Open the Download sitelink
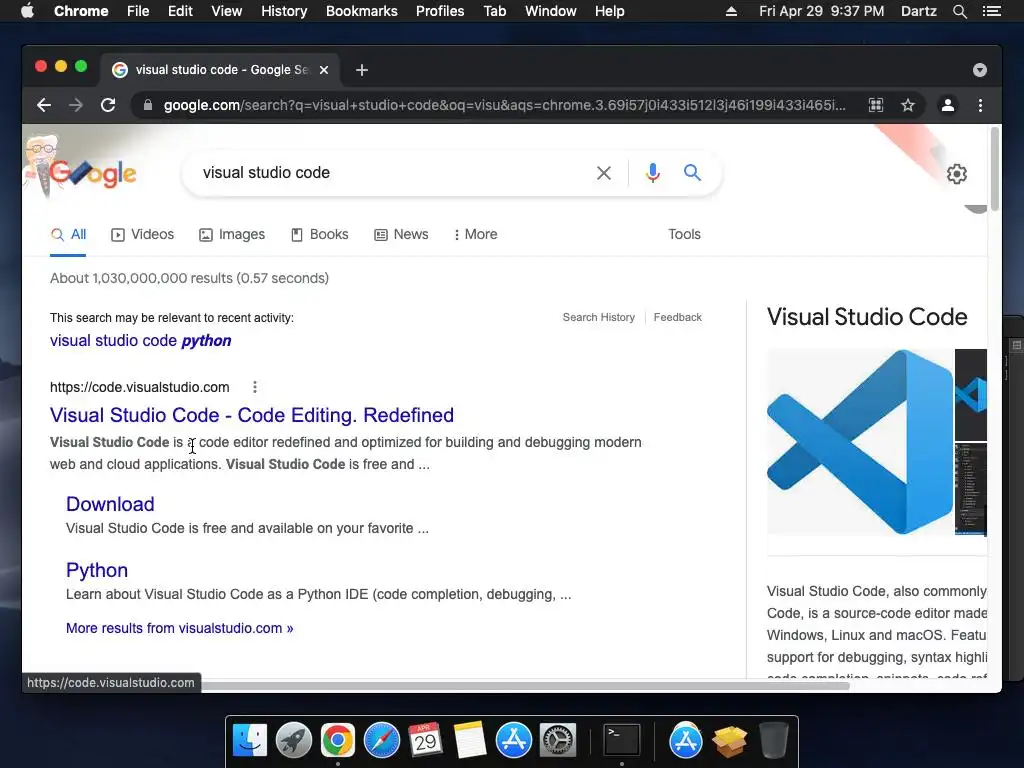1024x768 pixels. coord(110,504)
